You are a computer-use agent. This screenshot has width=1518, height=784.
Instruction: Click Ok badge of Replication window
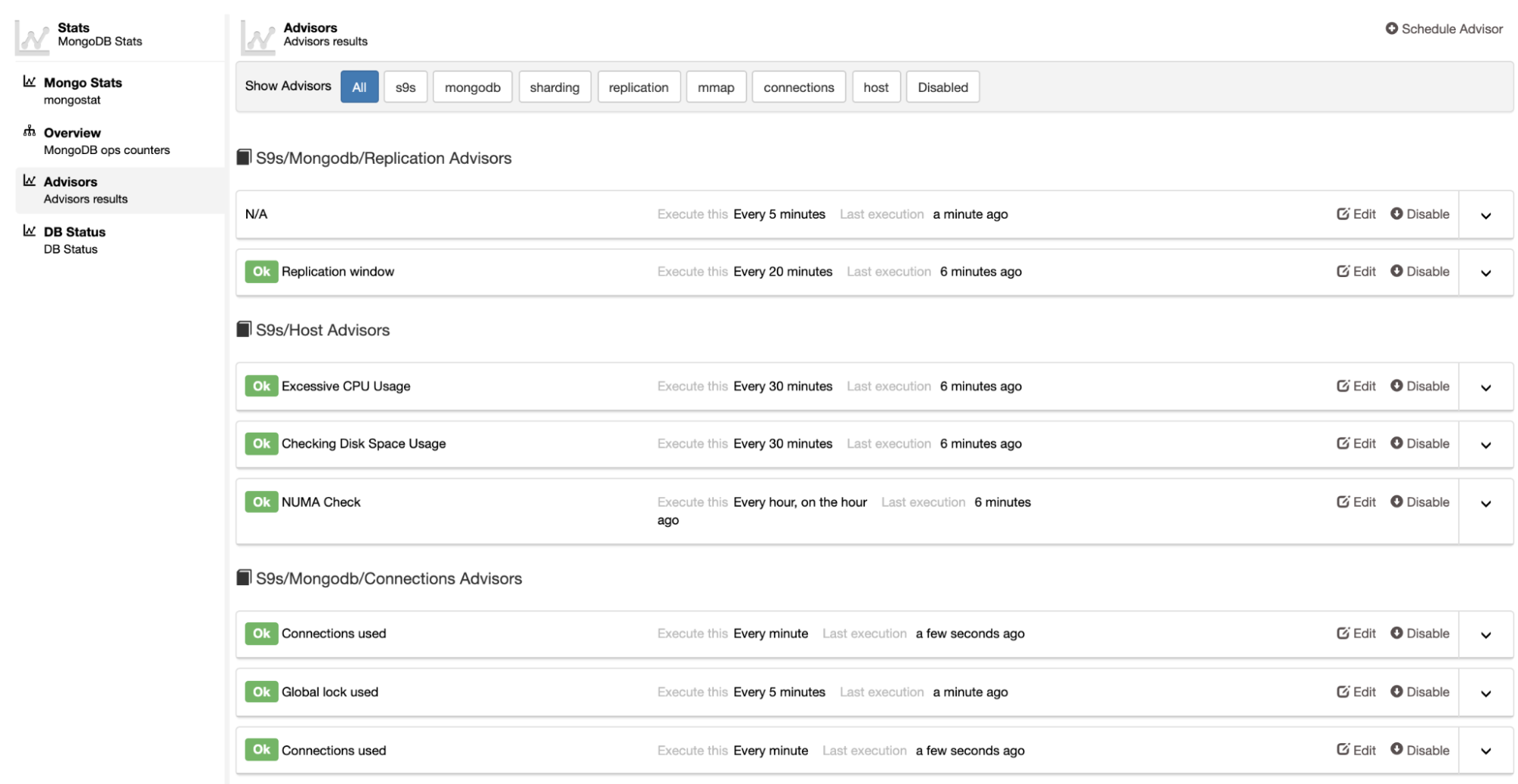pyautogui.click(x=261, y=272)
